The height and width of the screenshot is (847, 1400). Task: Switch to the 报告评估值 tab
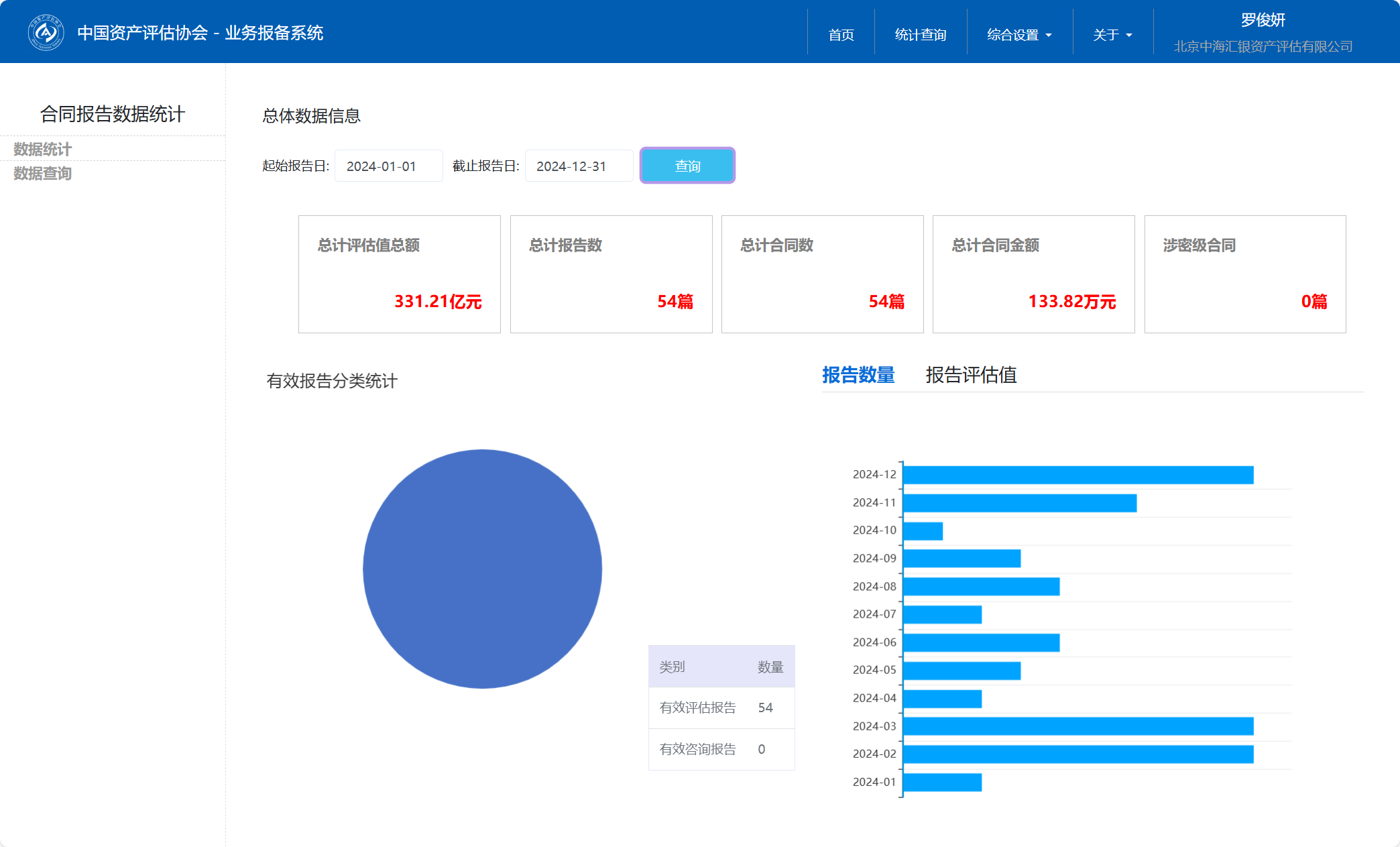[x=971, y=375]
